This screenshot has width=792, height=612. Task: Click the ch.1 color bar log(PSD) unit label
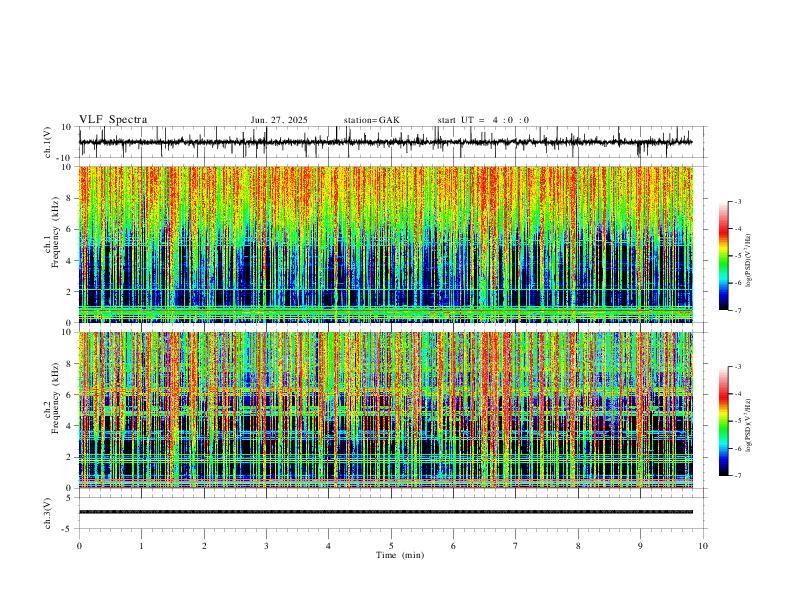748,260
